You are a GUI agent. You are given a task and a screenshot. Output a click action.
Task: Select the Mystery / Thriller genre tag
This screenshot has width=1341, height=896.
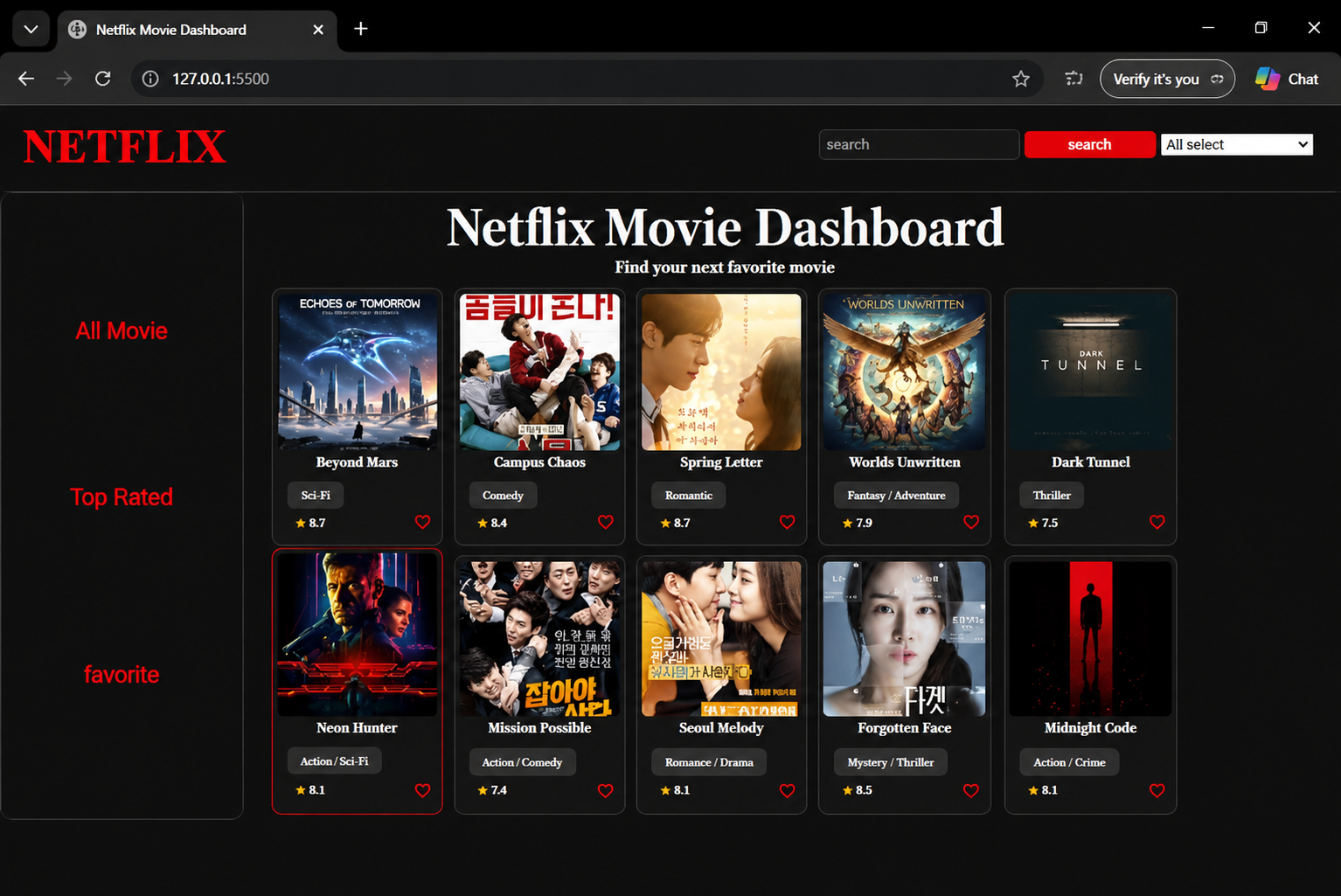tap(891, 762)
